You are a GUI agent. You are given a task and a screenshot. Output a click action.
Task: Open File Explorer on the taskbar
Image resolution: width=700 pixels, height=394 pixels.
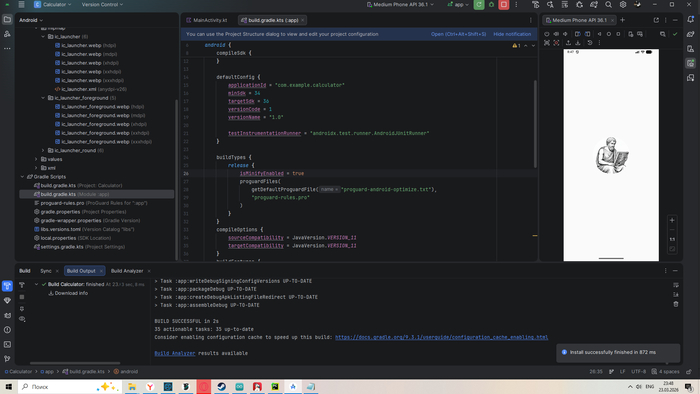132,387
